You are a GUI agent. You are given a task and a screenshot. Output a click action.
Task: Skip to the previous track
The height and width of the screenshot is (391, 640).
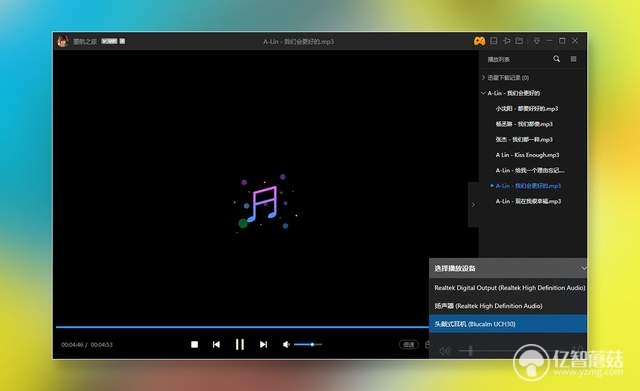(x=216, y=344)
